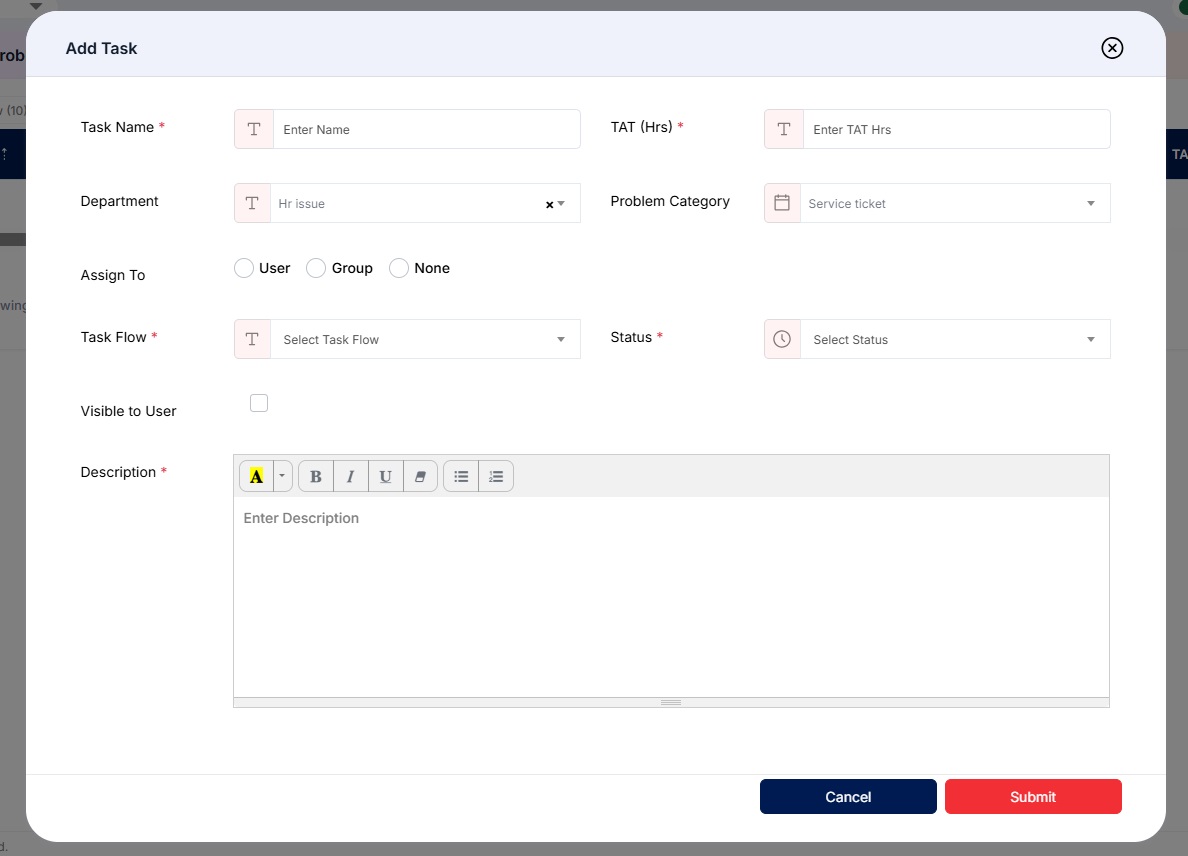Submit the Add Task form
Viewport: 1188px width, 856px height.
point(1033,796)
